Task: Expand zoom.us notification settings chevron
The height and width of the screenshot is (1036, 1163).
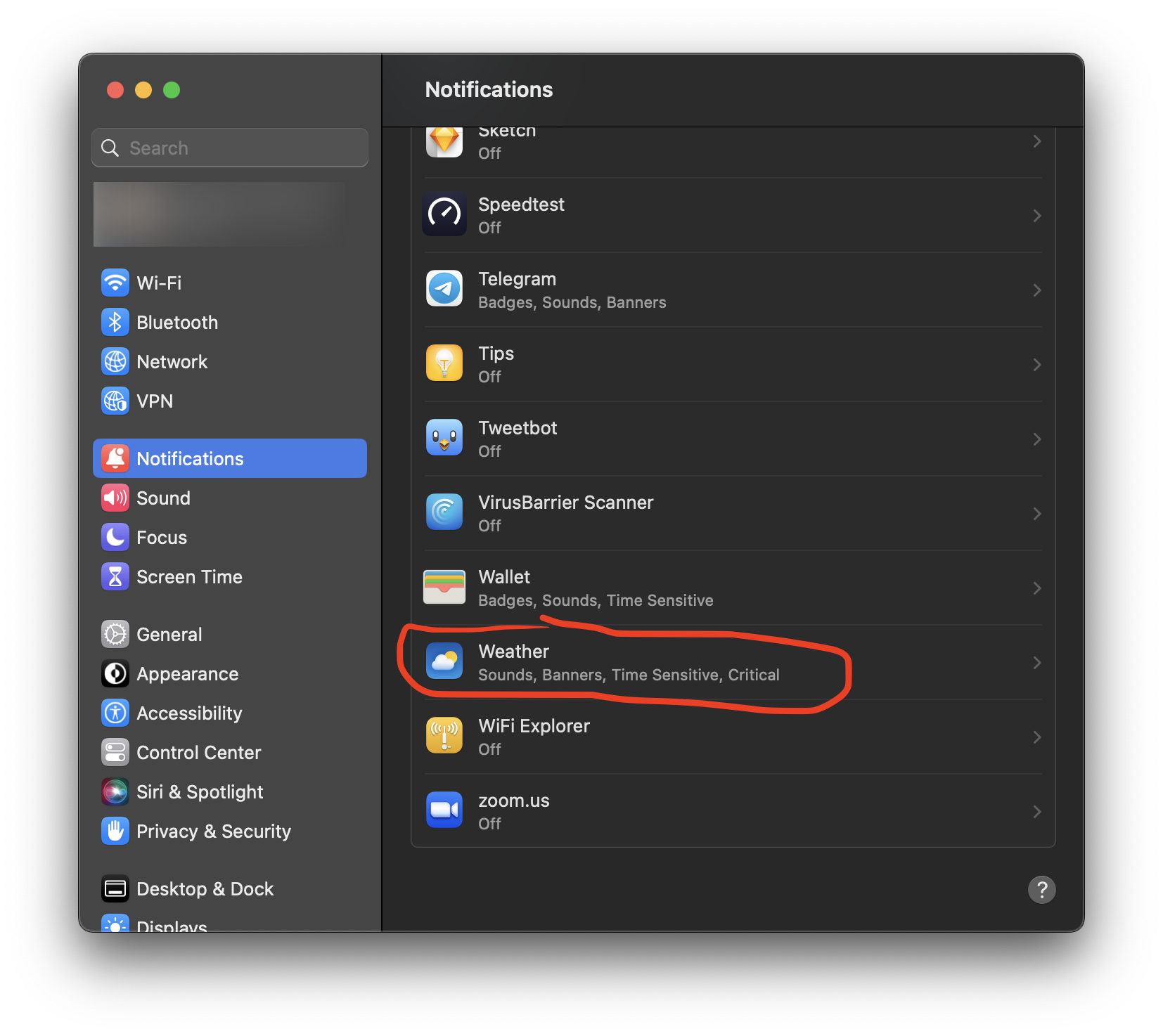Action: pyautogui.click(x=1037, y=811)
